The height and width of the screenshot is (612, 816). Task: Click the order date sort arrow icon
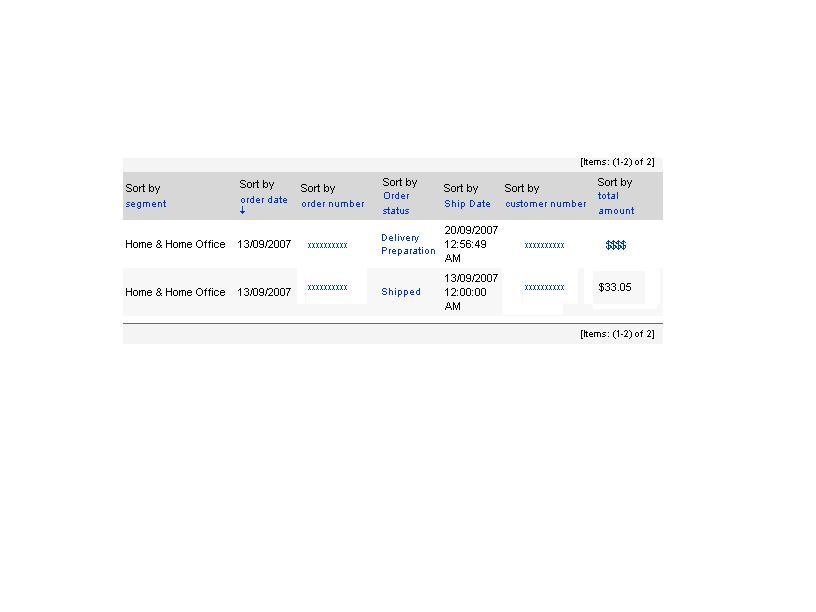pyautogui.click(x=243, y=211)
